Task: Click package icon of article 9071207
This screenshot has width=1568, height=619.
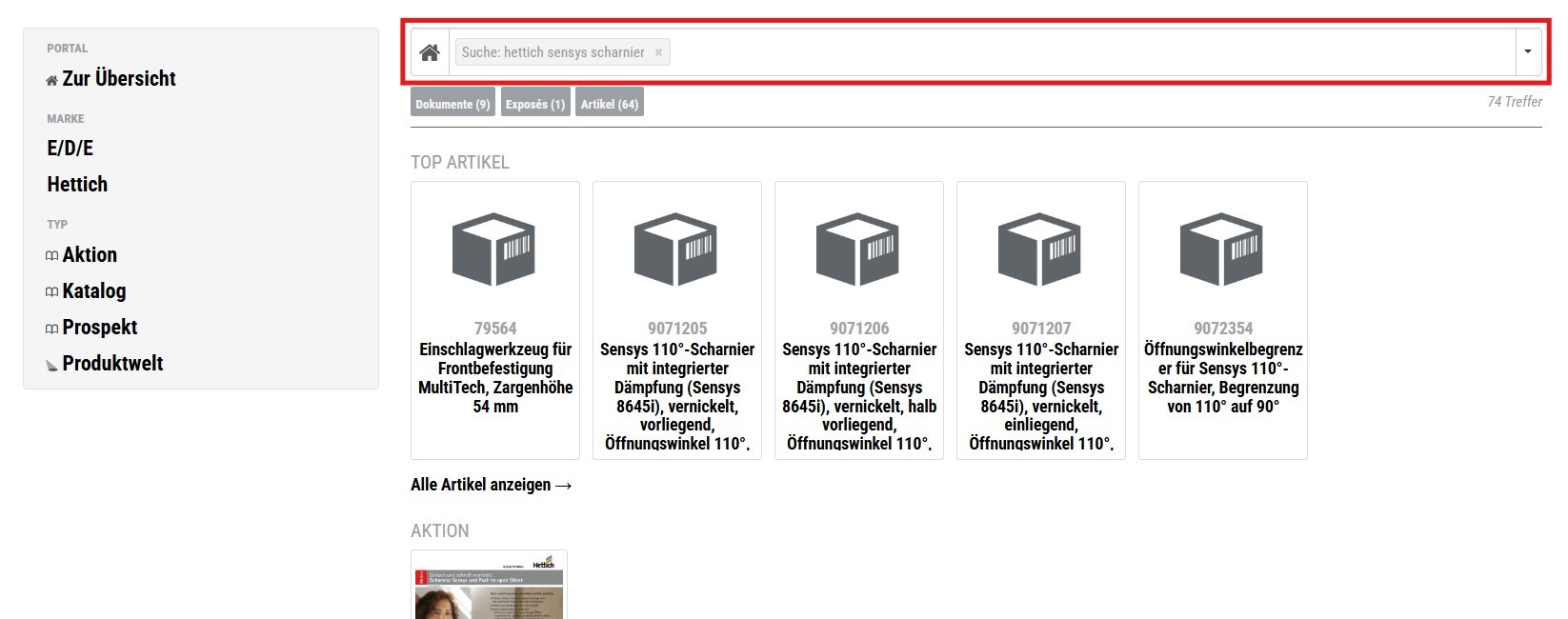Action: [x=1041, y=250]
